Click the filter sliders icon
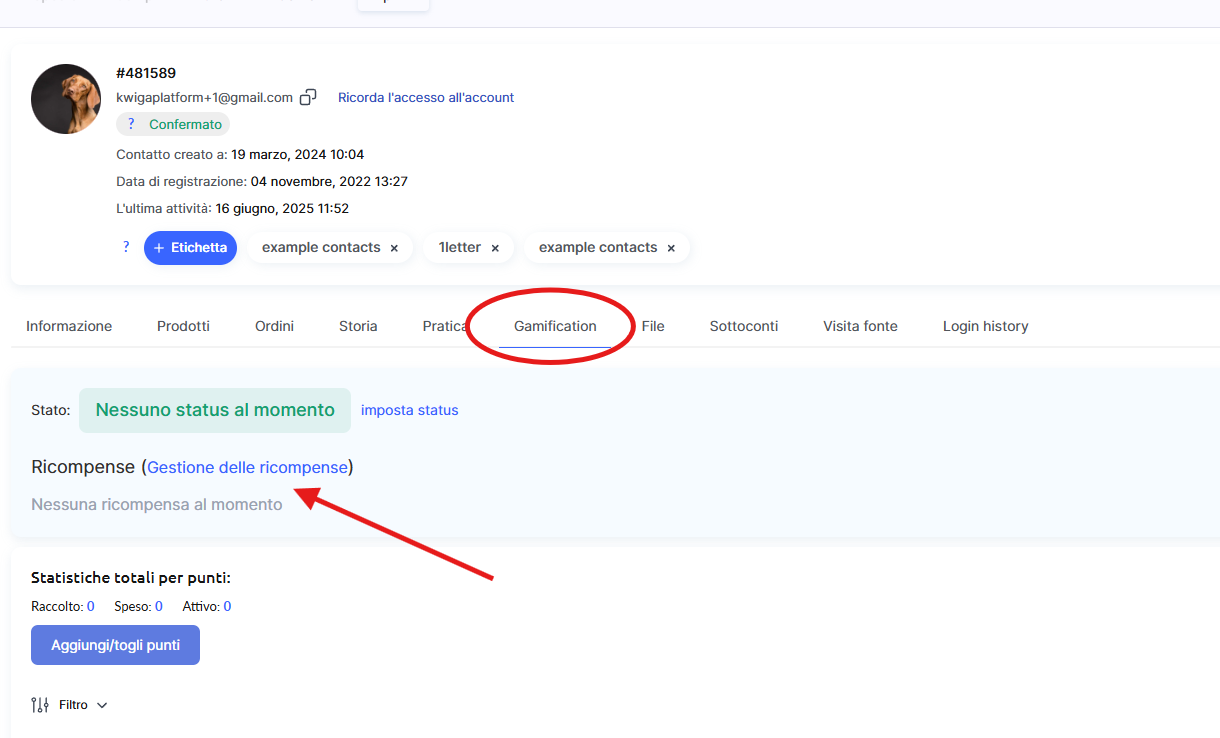Viewport: 1220px width, 738px height. tap(40, 705)
